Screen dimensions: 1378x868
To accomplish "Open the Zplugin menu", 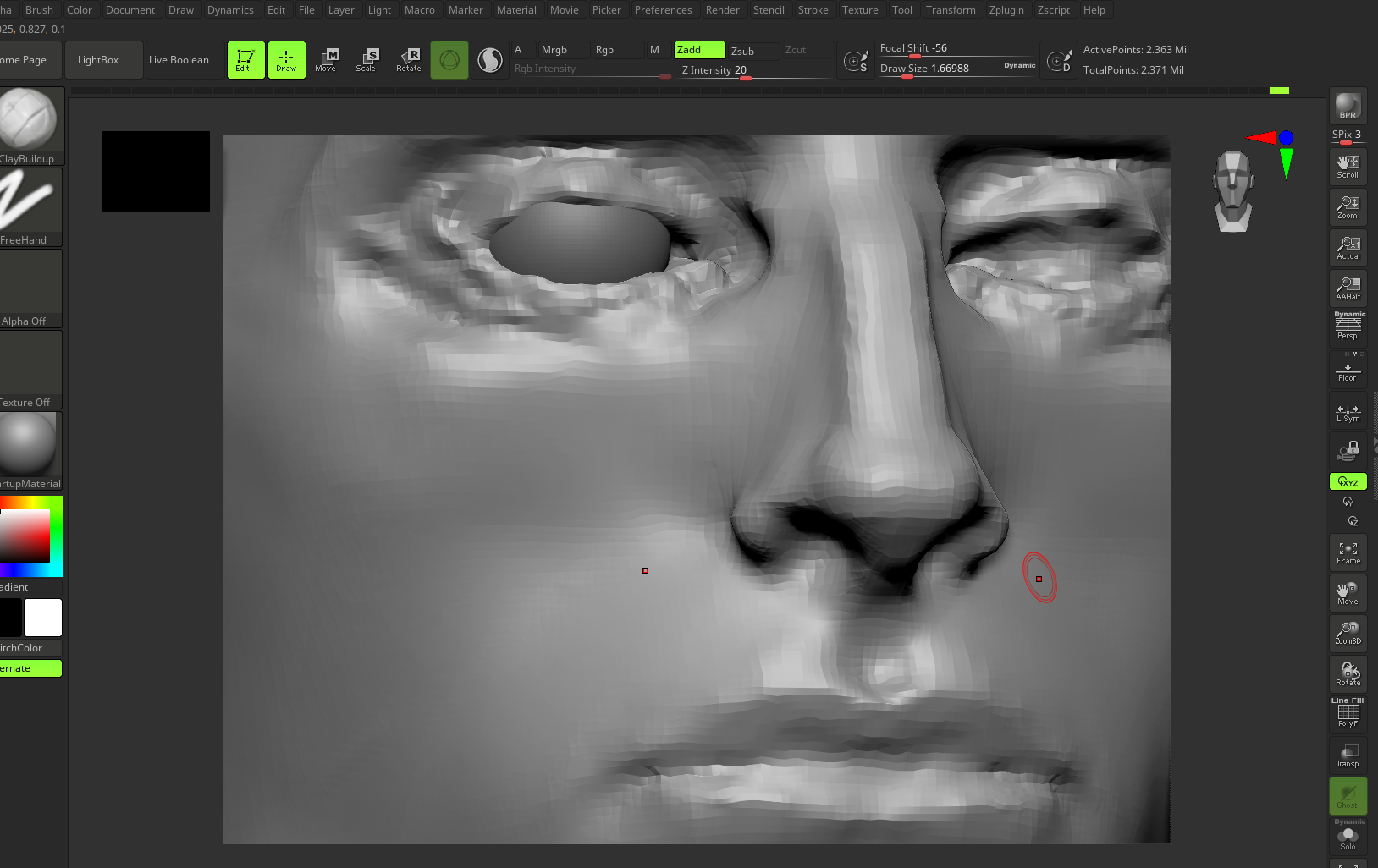I will pos(1006,10).
